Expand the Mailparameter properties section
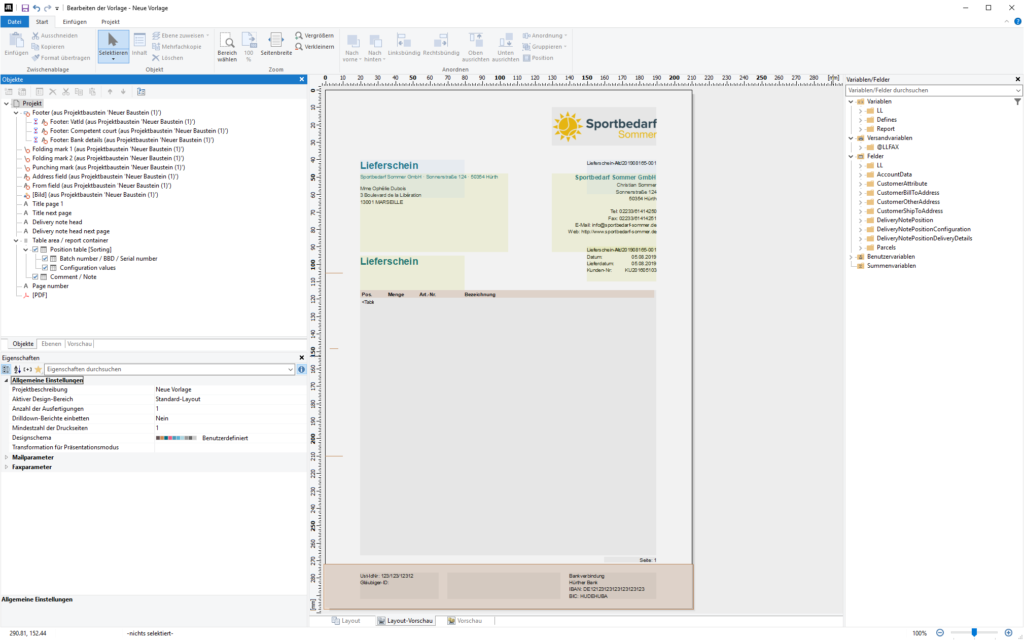The image size is (1024, 640). [6, 457]
